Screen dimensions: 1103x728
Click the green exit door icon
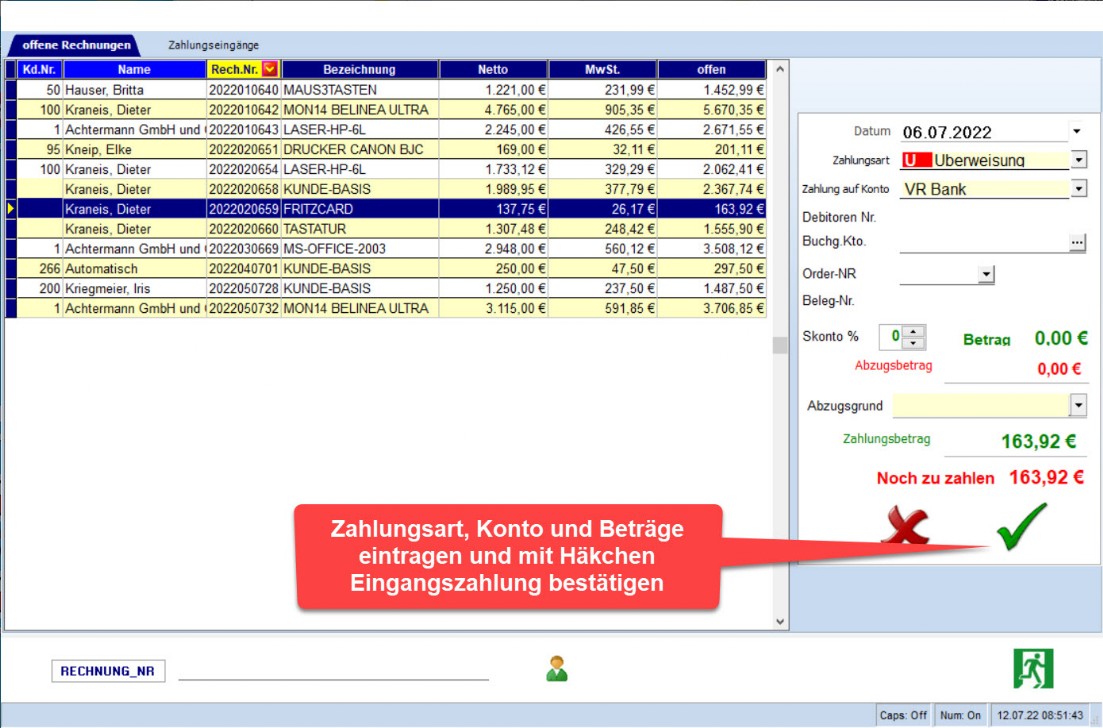[x=1033, y=668]
